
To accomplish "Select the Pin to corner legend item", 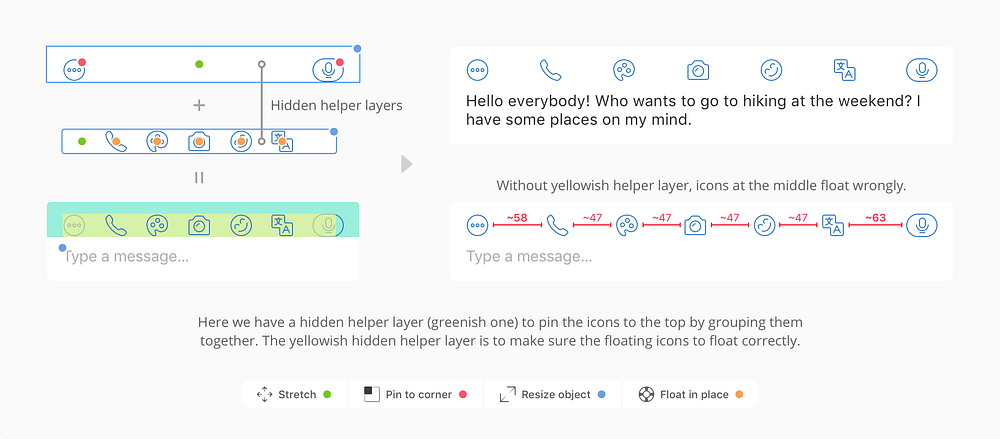I will (x=415, y=394).
